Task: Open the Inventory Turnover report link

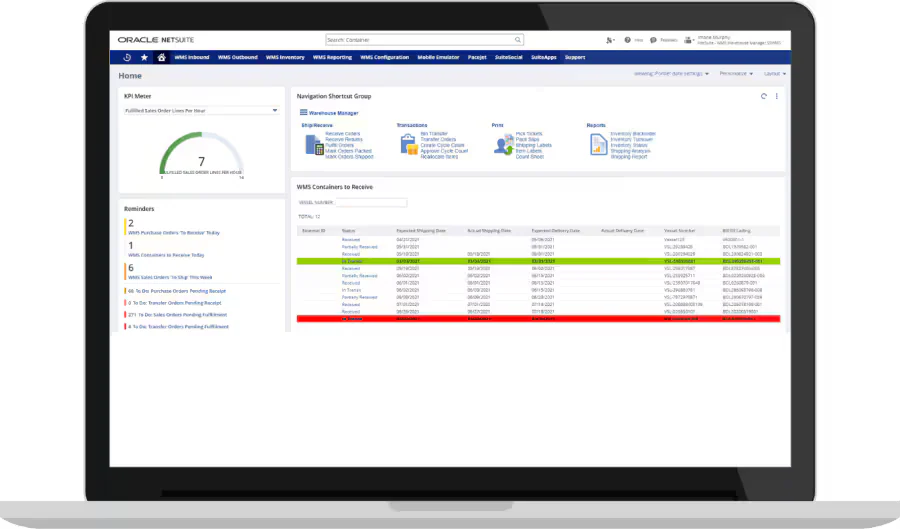Action: point(631,139)
